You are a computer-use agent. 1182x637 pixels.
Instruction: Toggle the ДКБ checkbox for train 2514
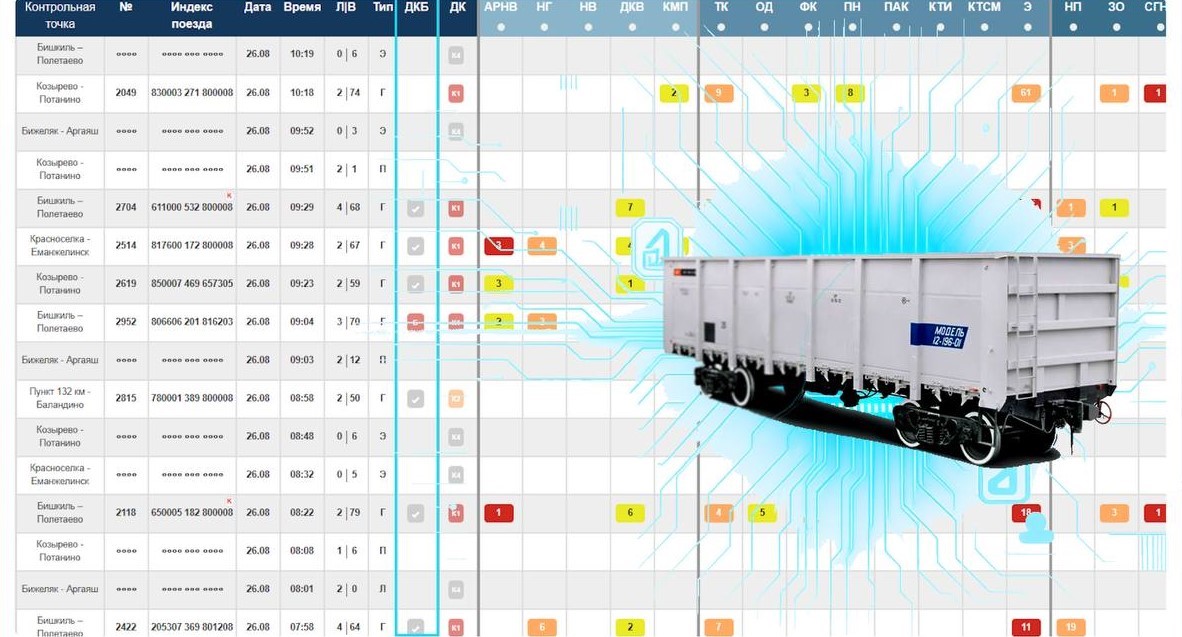416,246
